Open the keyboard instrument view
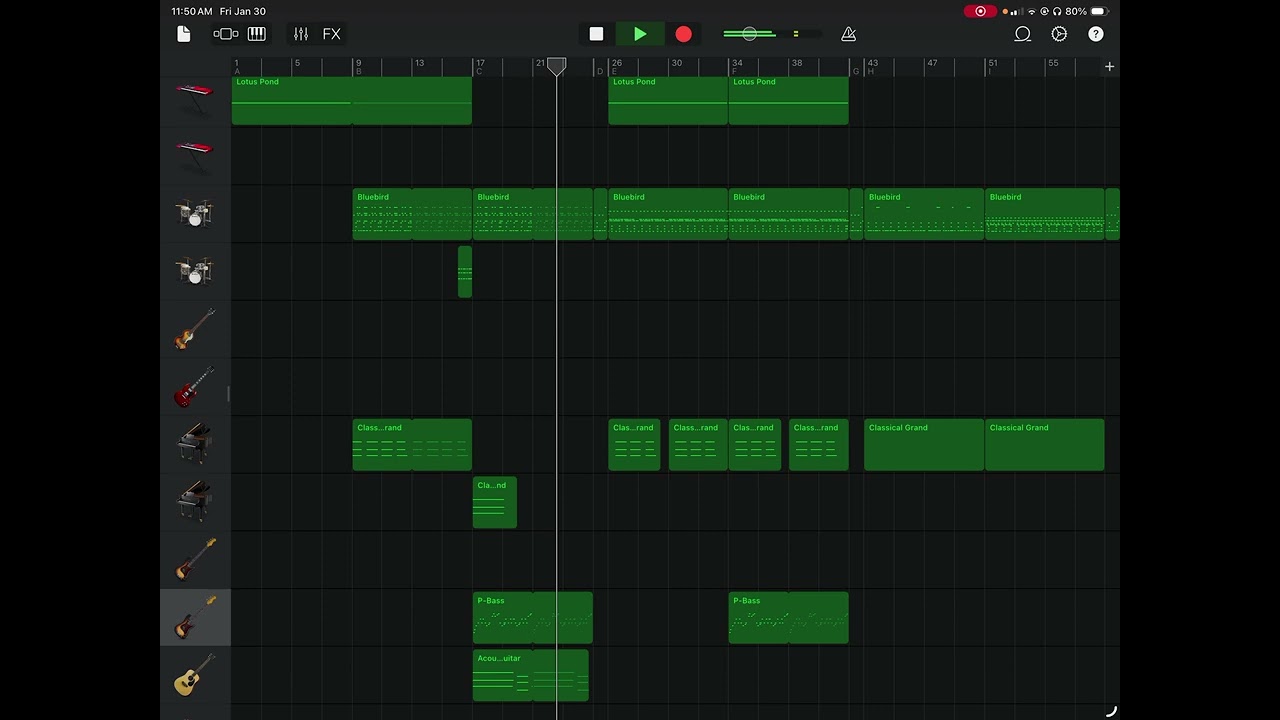1280x720 pixels. (x=257, y=34)
